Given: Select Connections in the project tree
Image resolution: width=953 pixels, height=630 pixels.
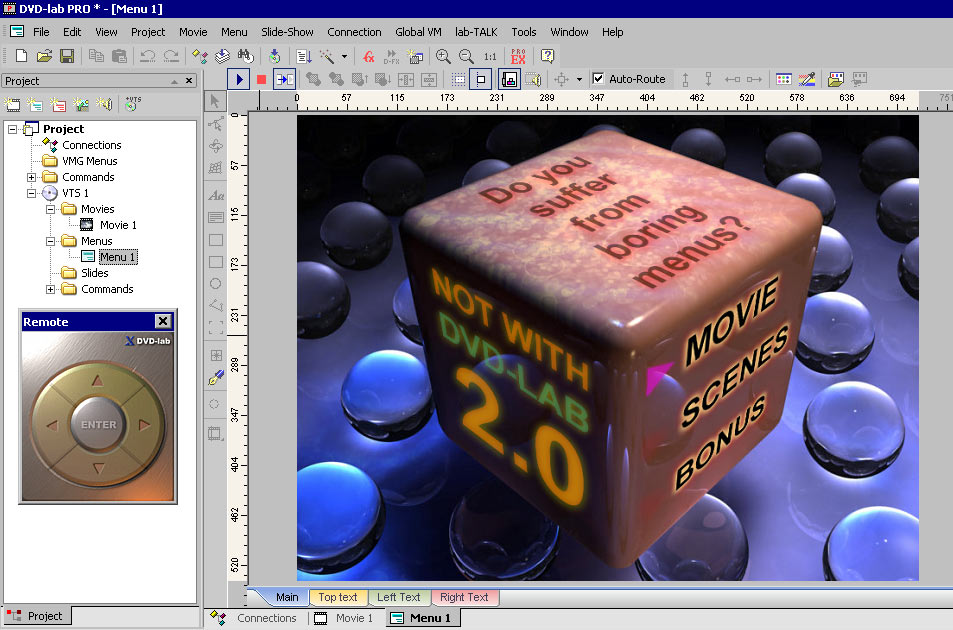Looking at the screenshot, I should 91,145.
